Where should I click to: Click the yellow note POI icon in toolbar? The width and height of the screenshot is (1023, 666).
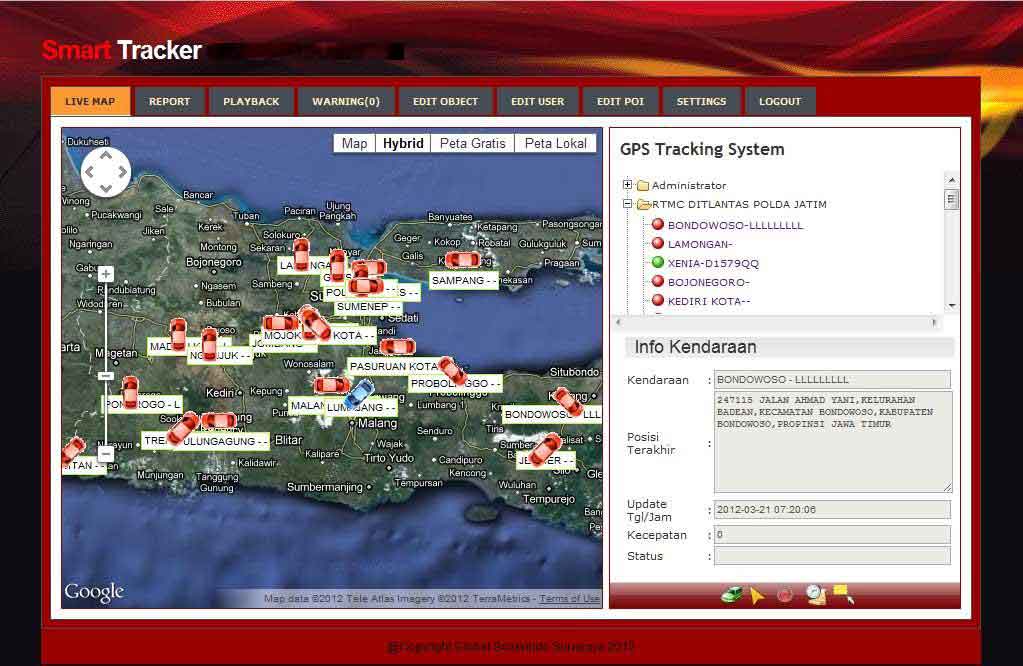coord(840,590)
